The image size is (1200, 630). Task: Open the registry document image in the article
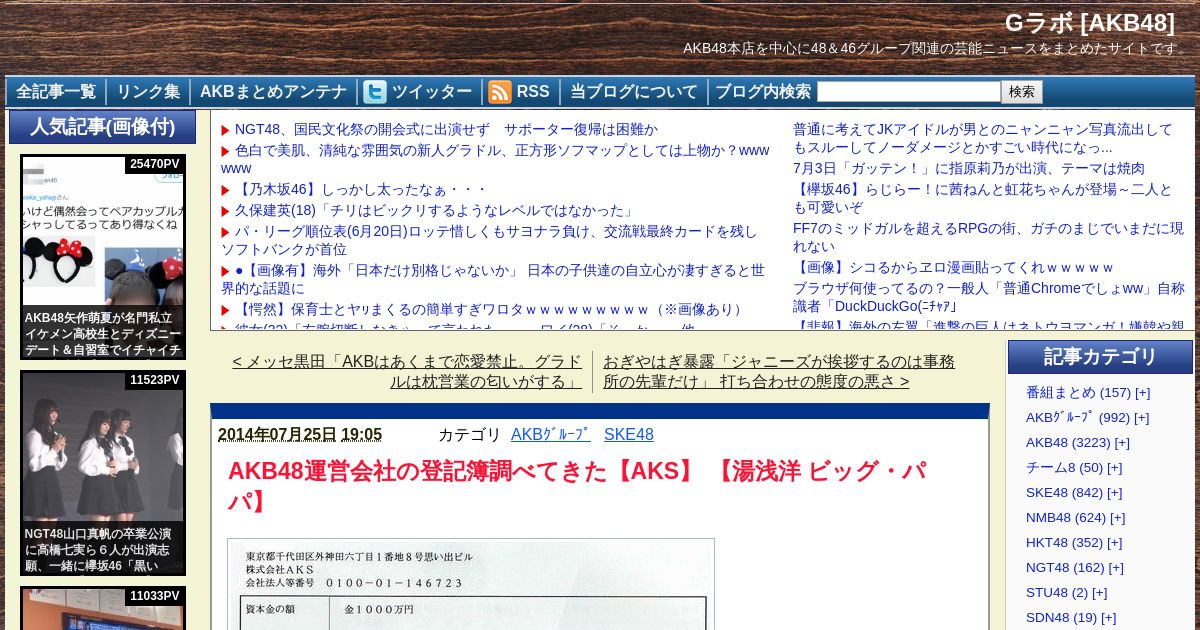pos(471,584)
